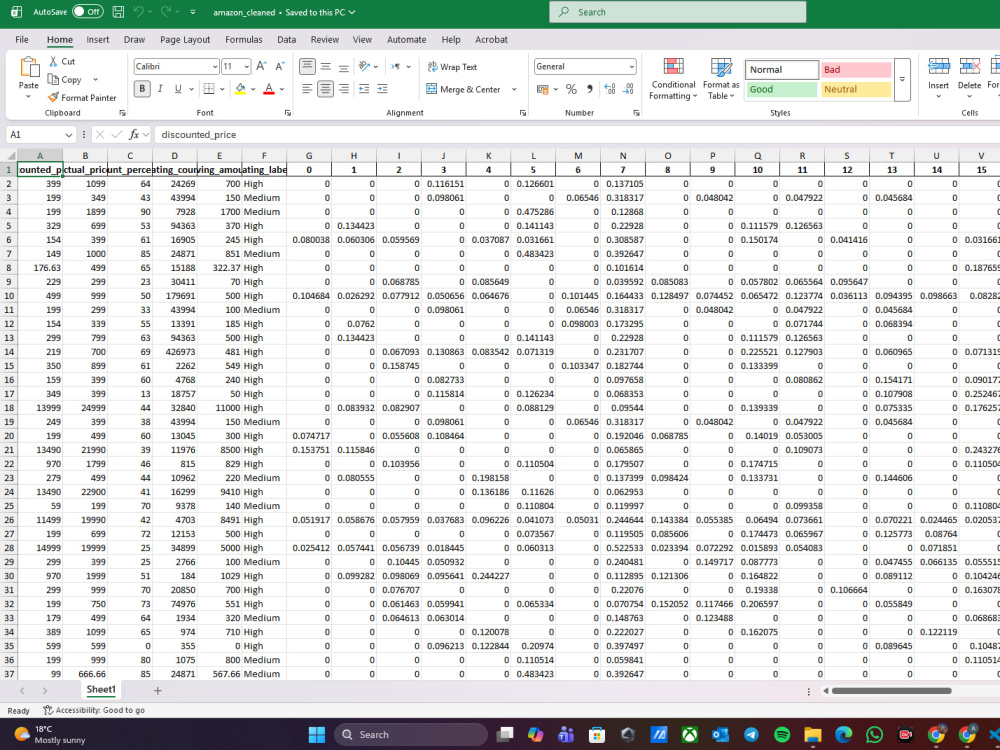Open the font name dropdown (Calibri)
Screen dimensions: 1000x750
tap(215, 66)
